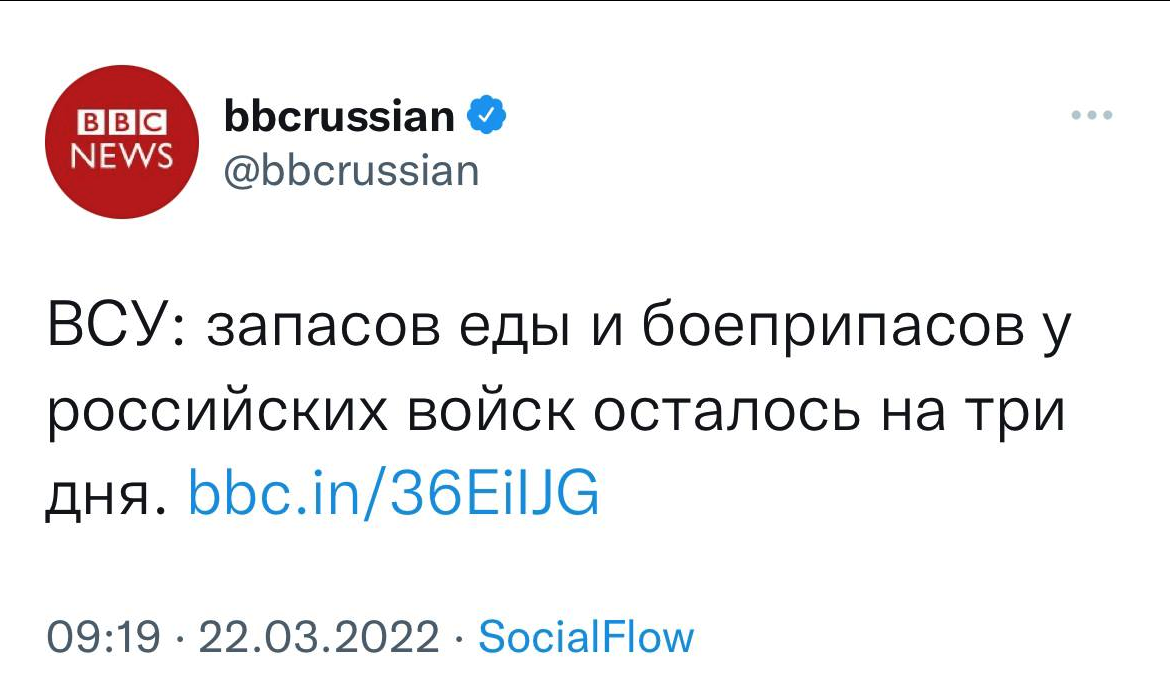Open the three-dot more options menu
The width and height of the screenshot is (1170, 690).
click(x=1091, y=115)
